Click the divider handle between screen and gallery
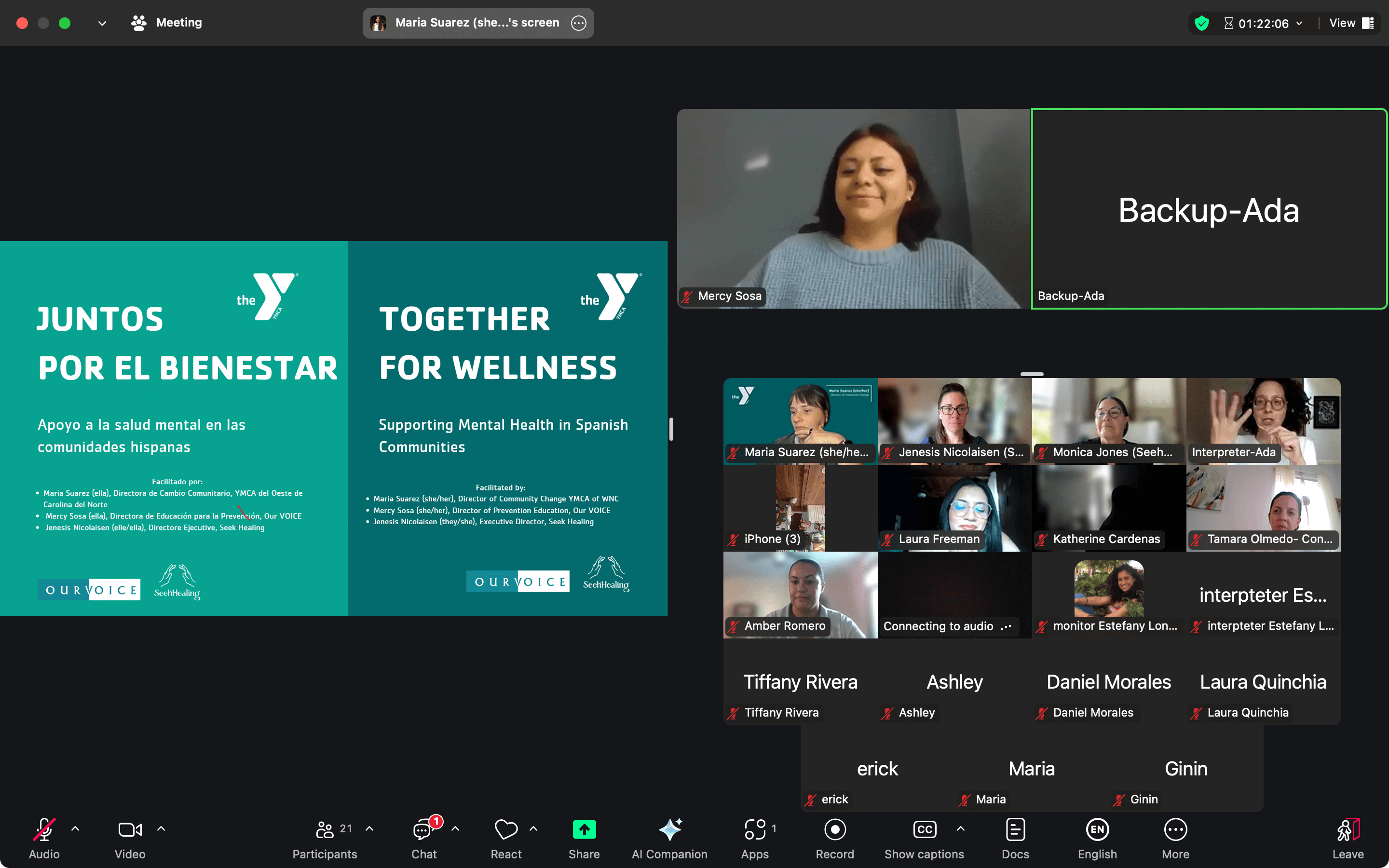This screenshot has height=868, width=1389. pyautogui.click(x=671, y=429)
